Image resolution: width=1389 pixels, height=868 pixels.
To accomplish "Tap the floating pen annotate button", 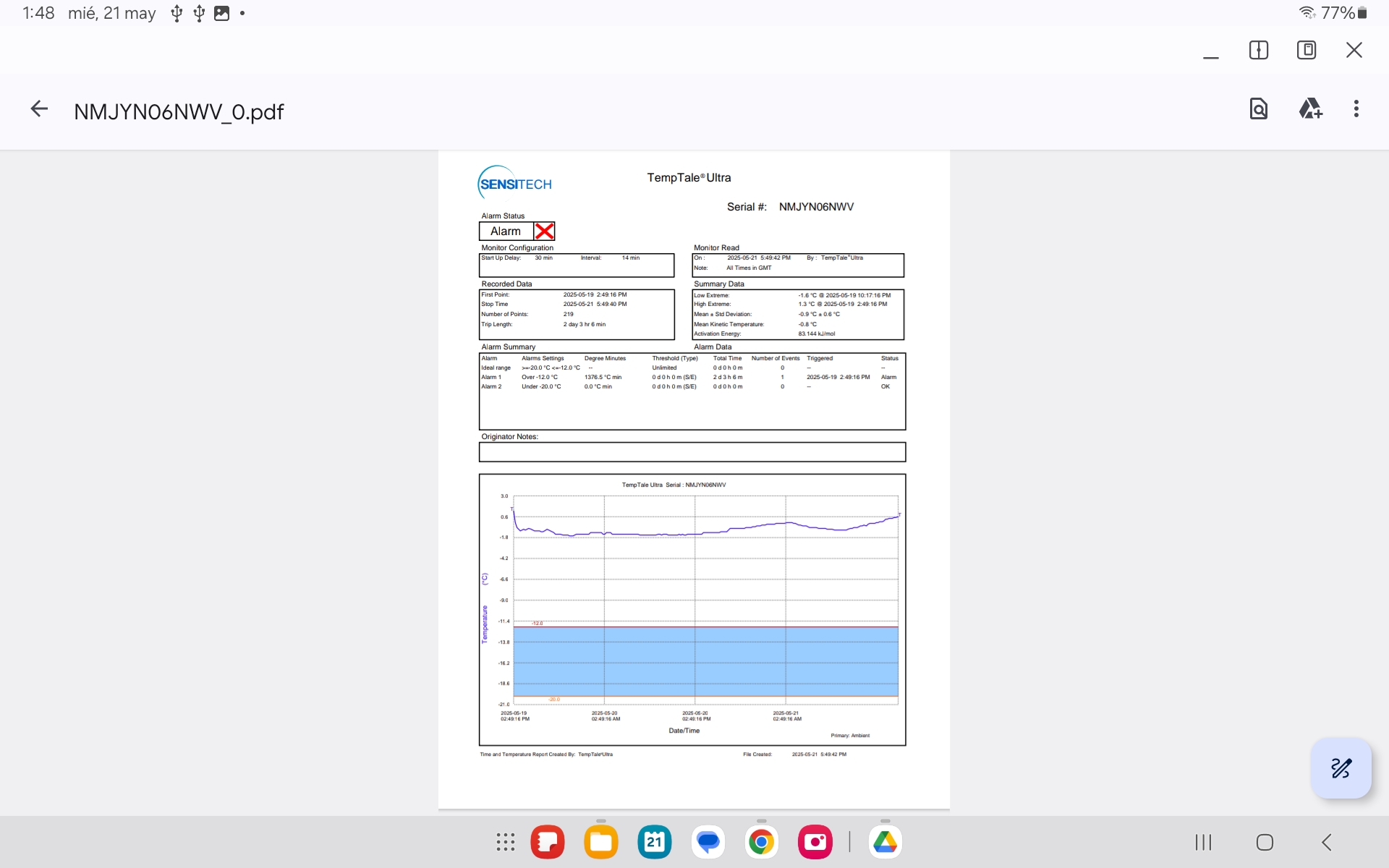I will 1341,768.
